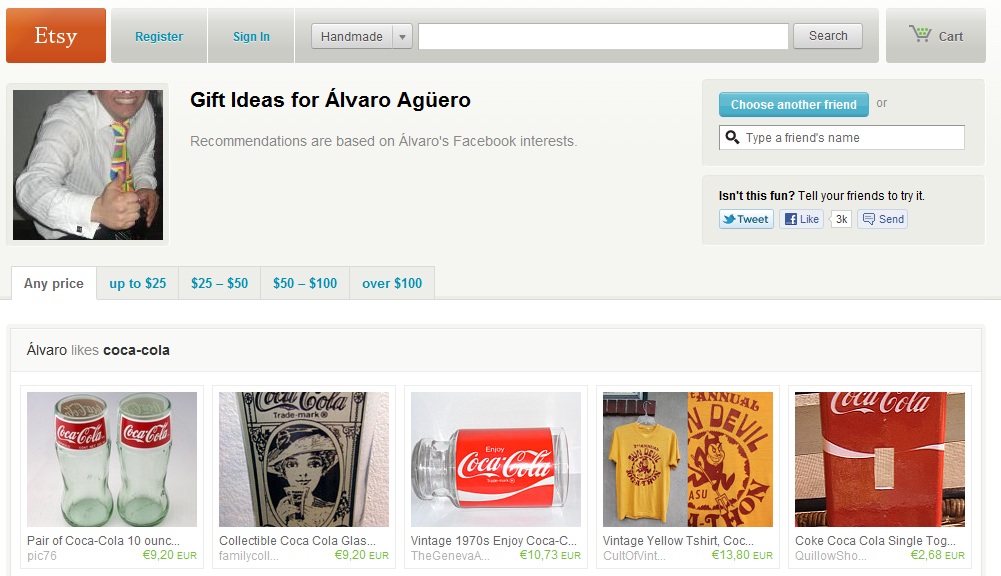Click the Register link
The width and height of the screenshot is (1001, 576).
coord(159,36)
